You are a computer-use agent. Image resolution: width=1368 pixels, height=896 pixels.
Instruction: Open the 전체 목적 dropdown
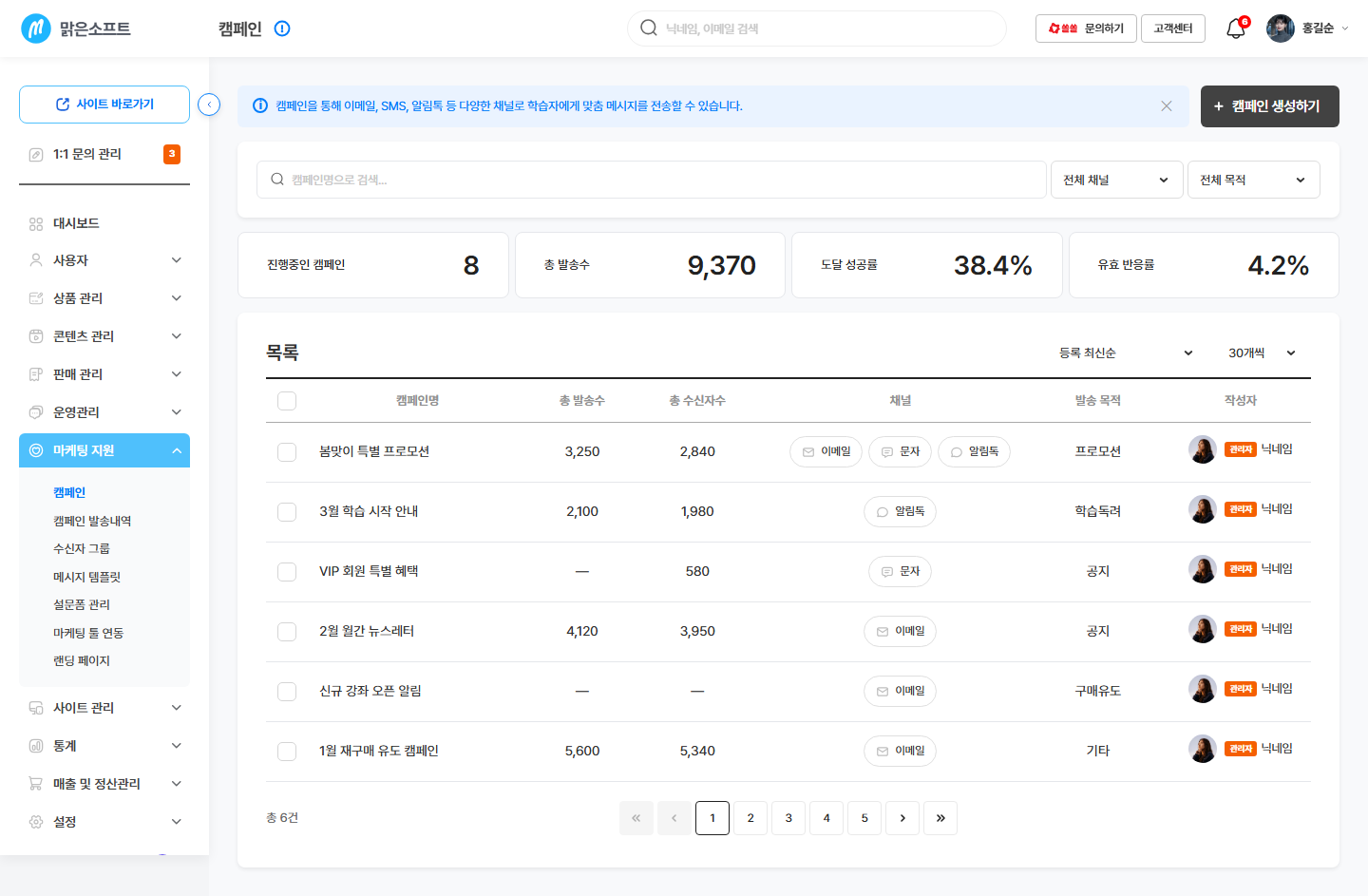[1253, 180]
